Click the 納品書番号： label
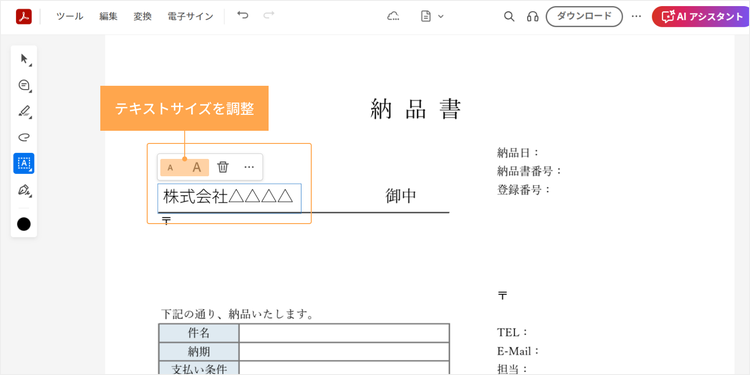750x375 pixels. point(529,171)
